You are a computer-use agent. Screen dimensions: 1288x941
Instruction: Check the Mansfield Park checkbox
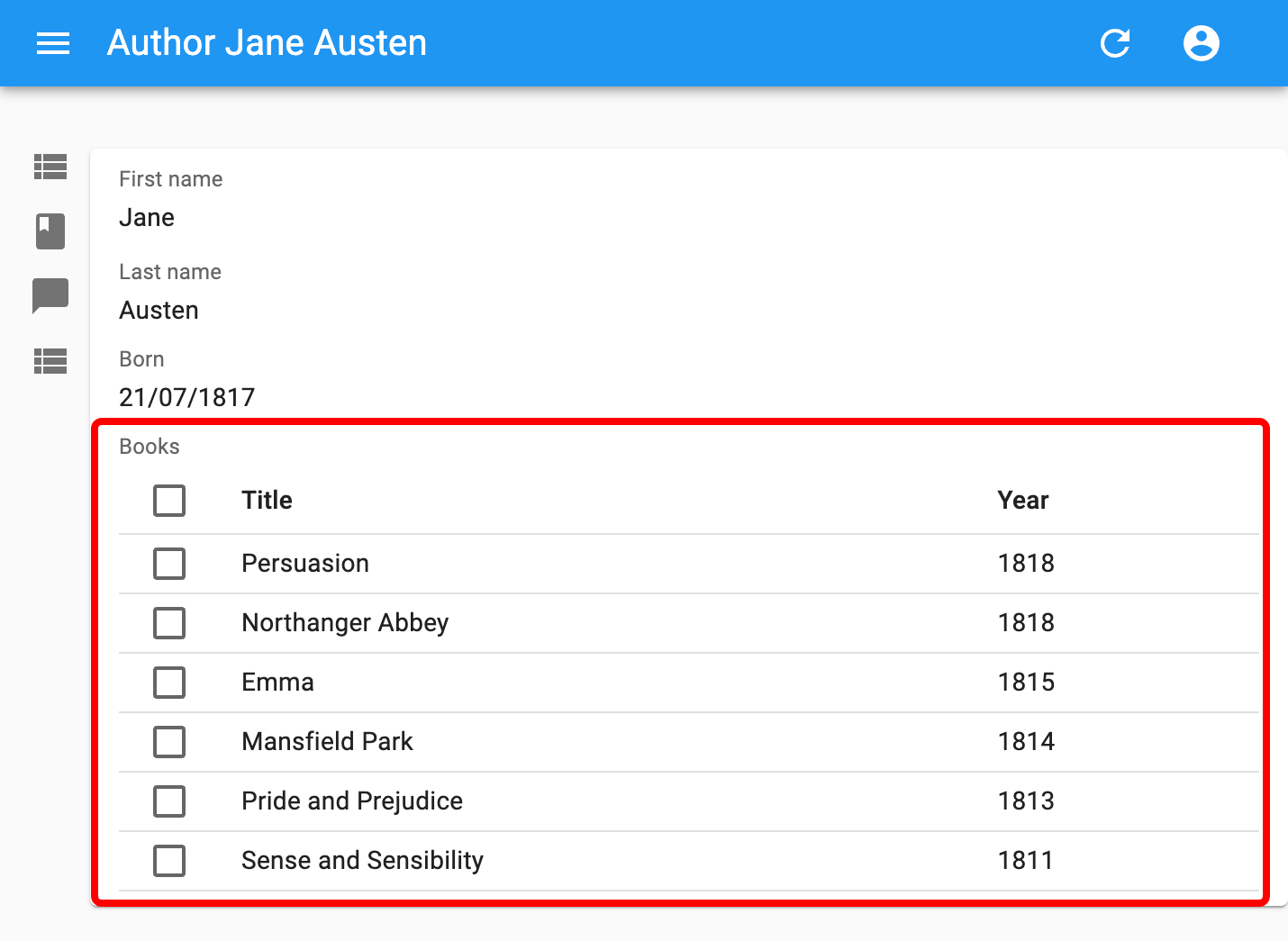(x=169, y=742)
